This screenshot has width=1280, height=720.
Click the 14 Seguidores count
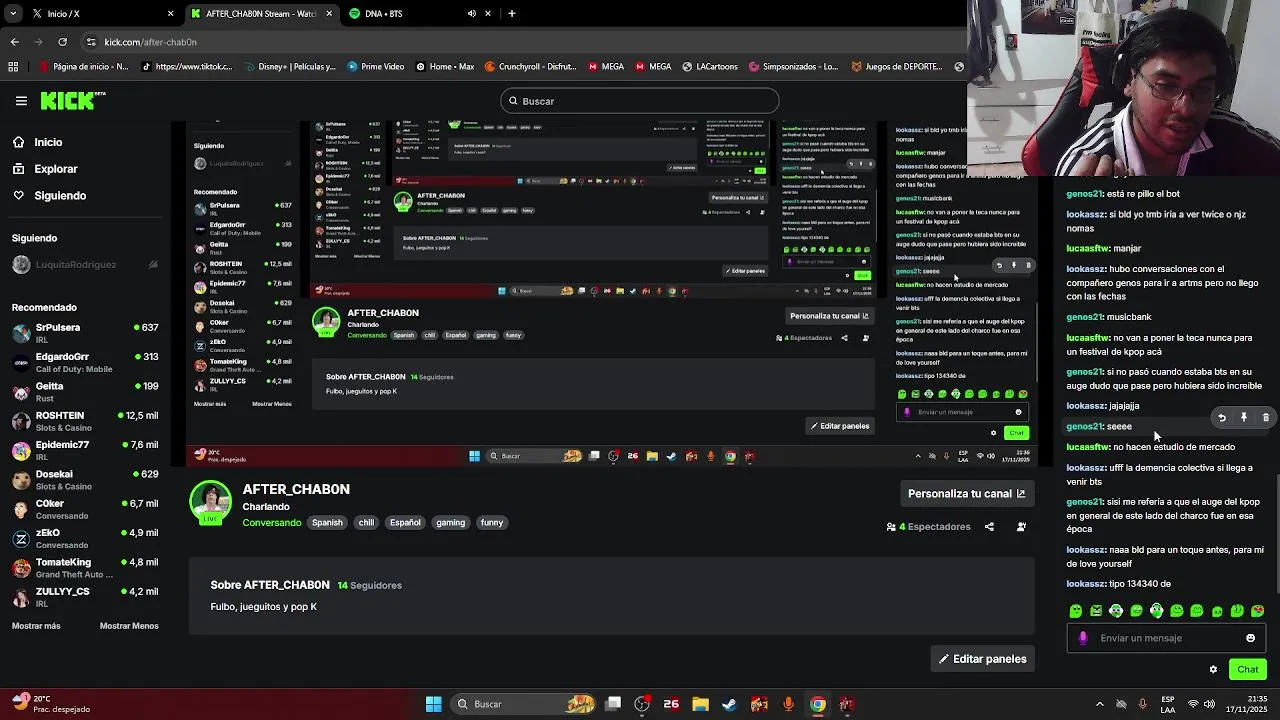point(369,585)
